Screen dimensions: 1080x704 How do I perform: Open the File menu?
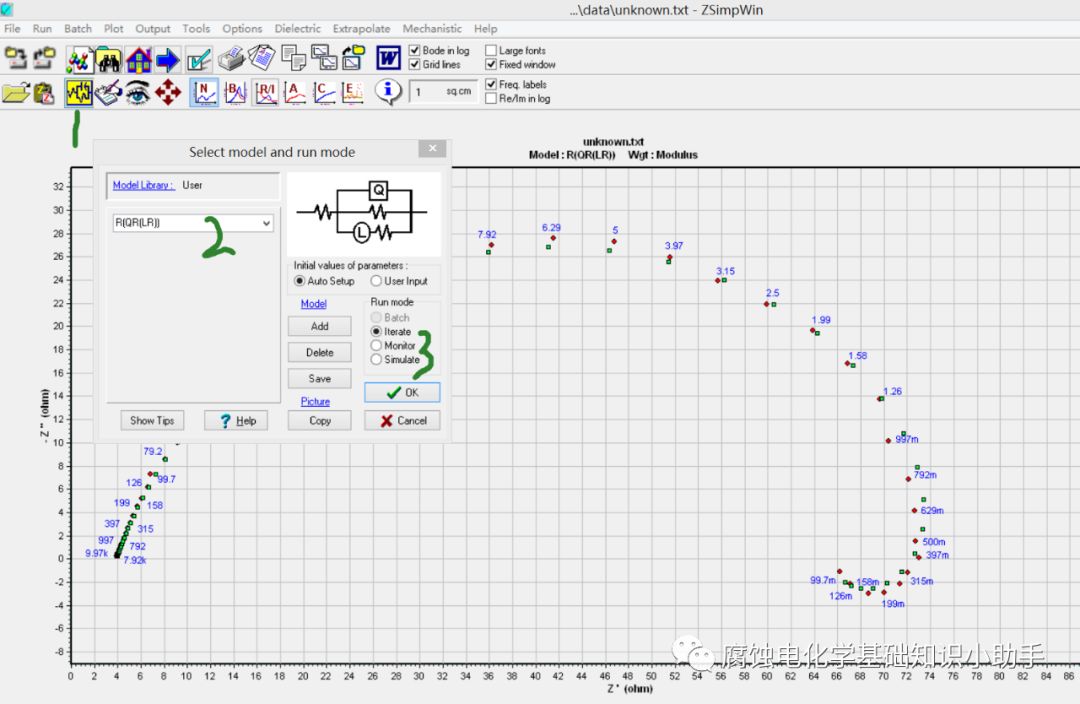[x=12, y=29]
